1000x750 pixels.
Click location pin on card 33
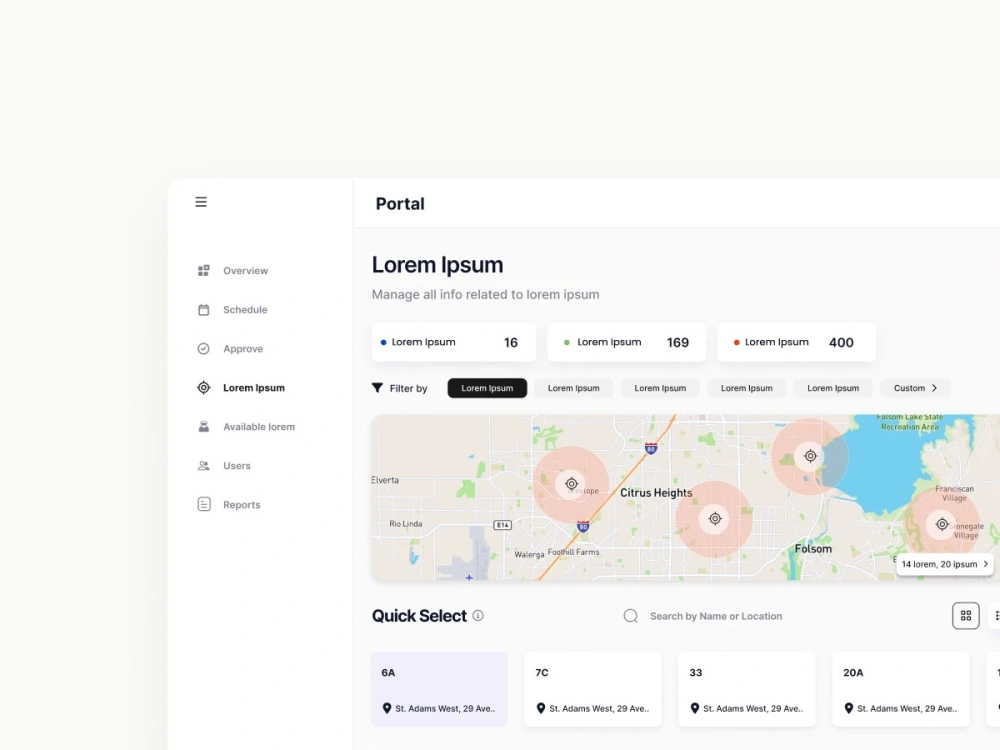click(695, 708)
